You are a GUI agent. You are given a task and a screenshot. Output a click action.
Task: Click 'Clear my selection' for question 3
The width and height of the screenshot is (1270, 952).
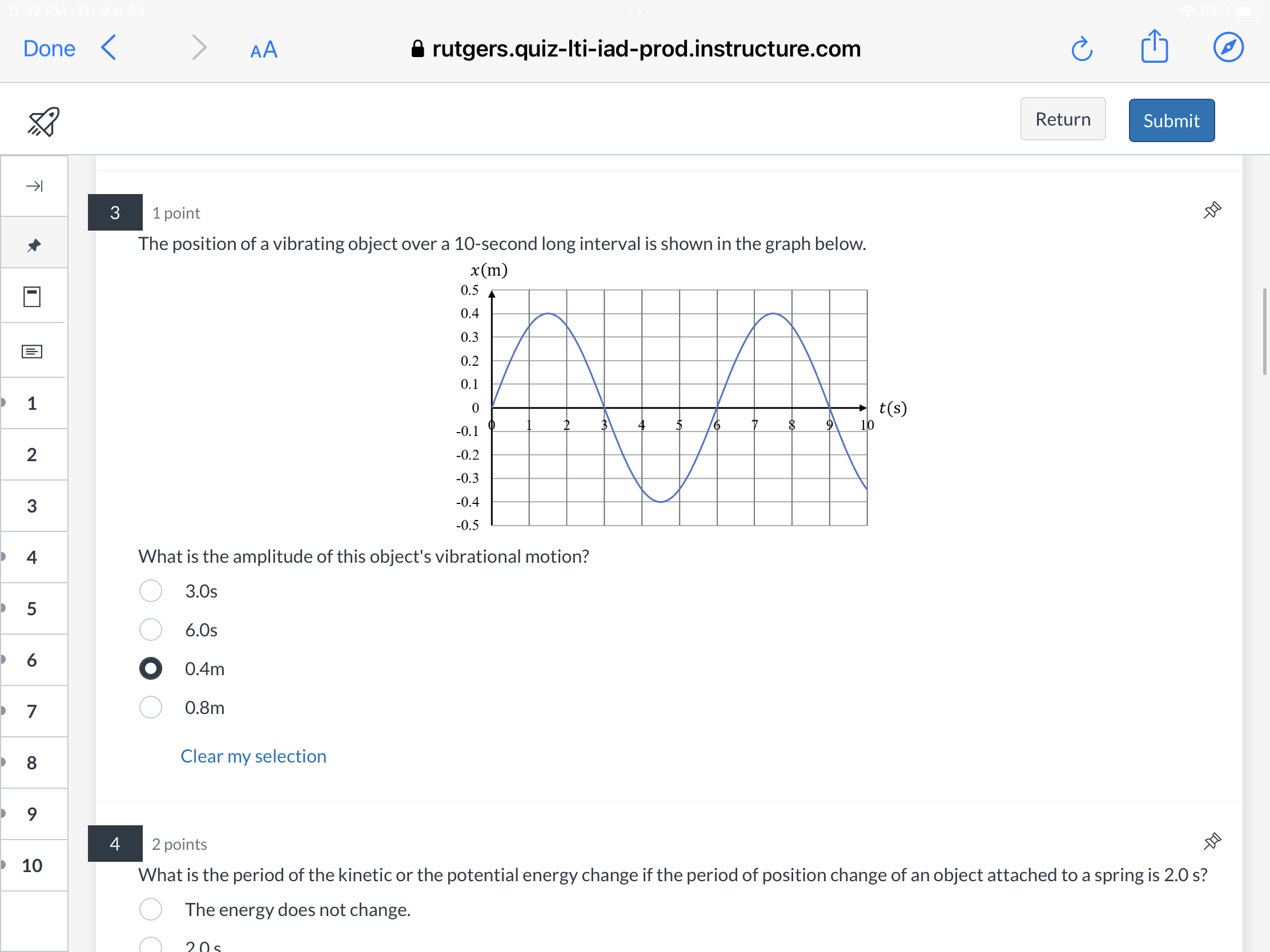point(253,756)
